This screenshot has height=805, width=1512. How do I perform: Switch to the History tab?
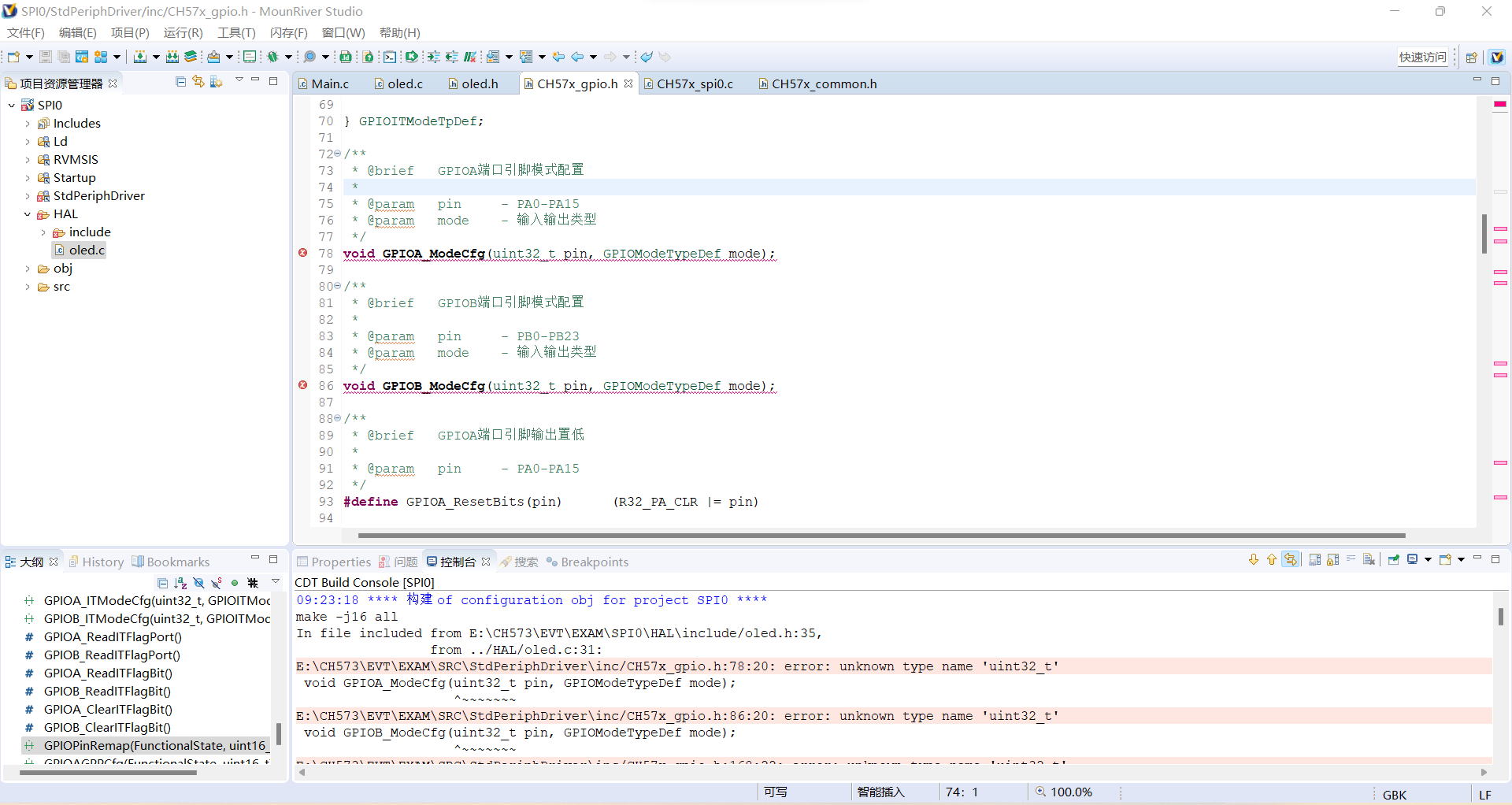coord(96,562)
